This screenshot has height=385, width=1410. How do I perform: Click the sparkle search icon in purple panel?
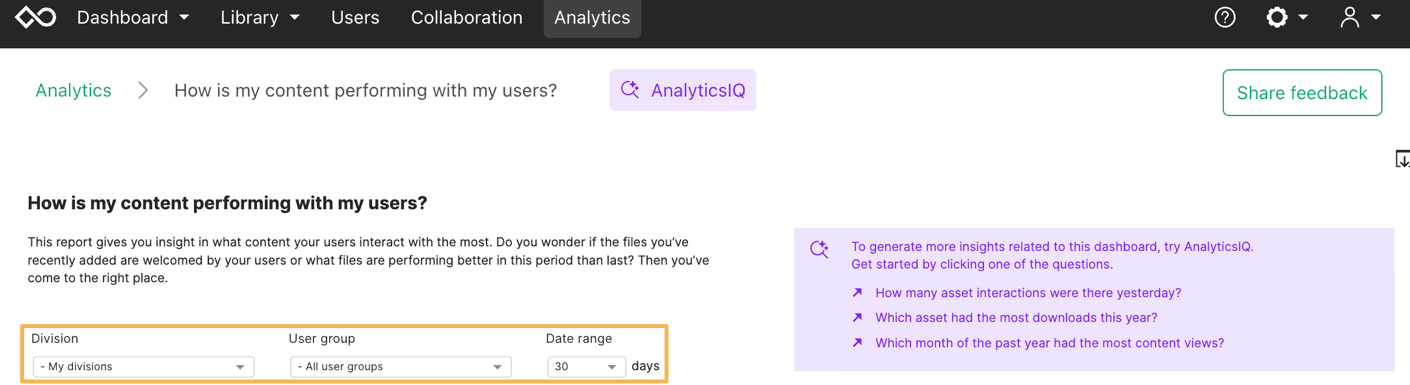(x=819, y=249)
